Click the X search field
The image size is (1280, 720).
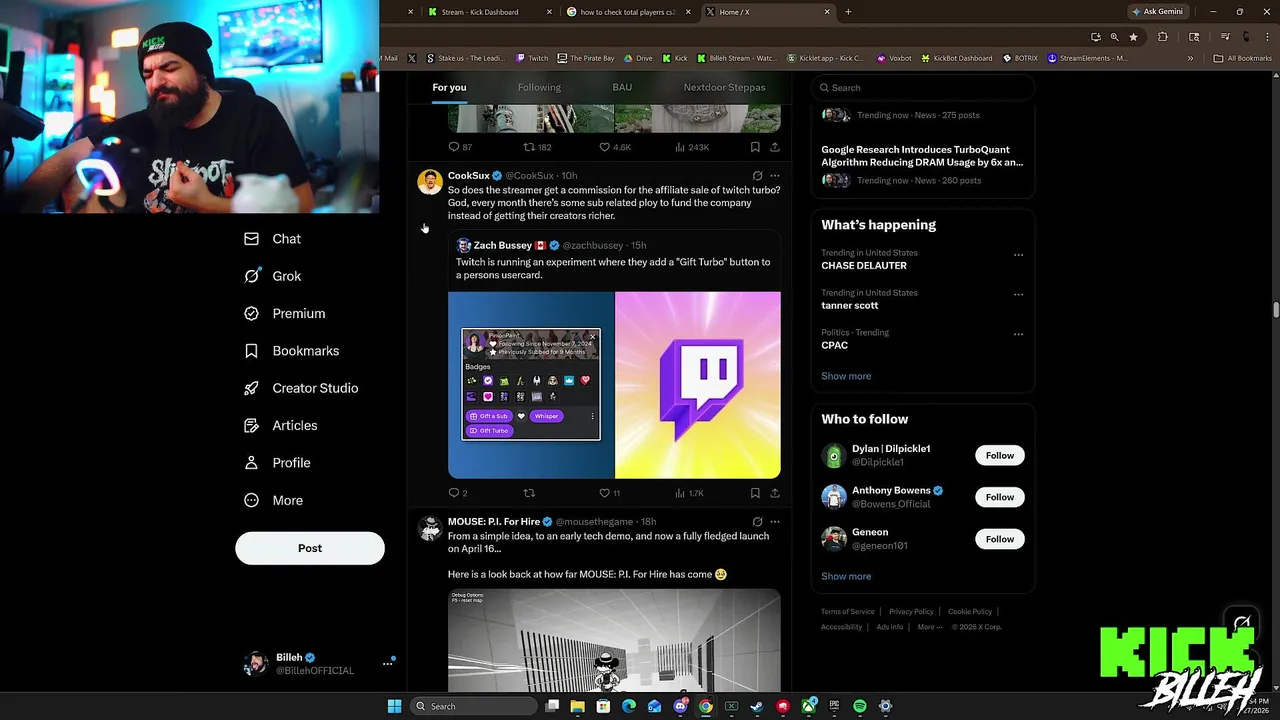coord(922,88)
